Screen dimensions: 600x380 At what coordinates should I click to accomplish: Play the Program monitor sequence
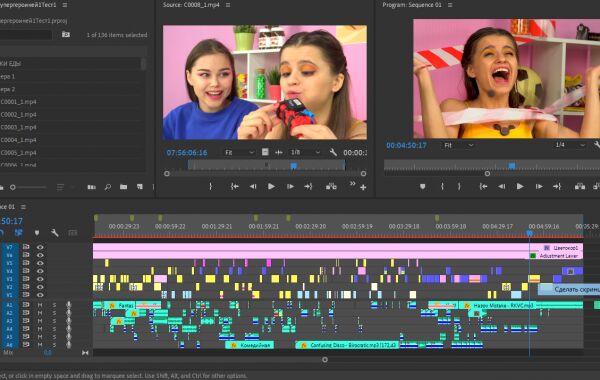[x=520, y=186]
